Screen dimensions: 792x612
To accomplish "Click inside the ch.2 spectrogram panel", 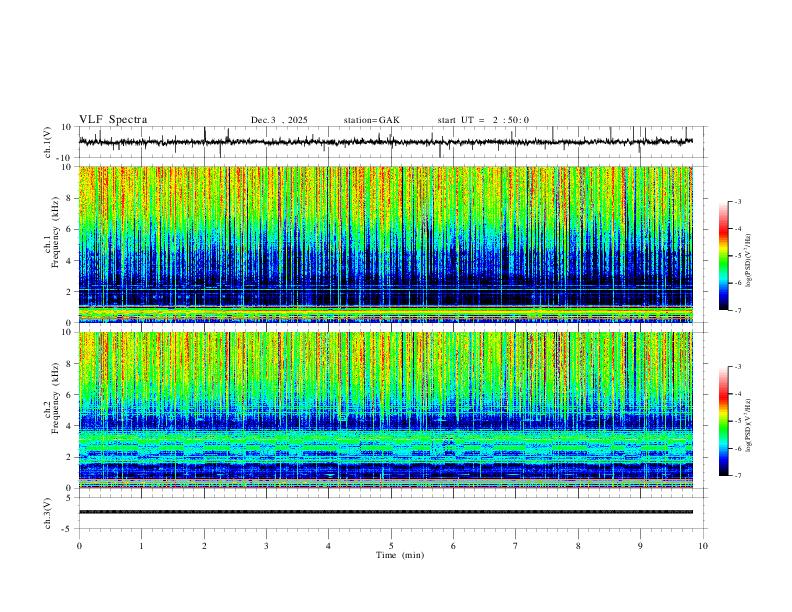I will [x=386, y=410].
